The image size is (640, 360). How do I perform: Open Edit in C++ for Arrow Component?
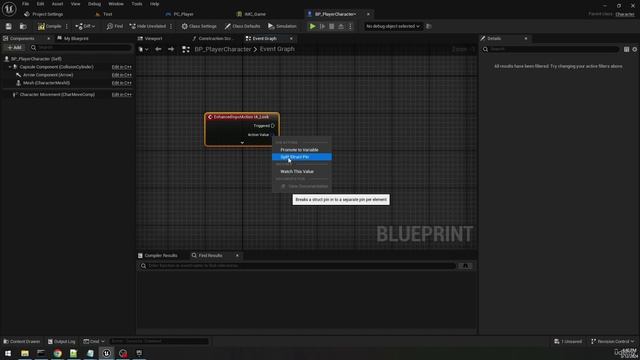pos(122,75)
